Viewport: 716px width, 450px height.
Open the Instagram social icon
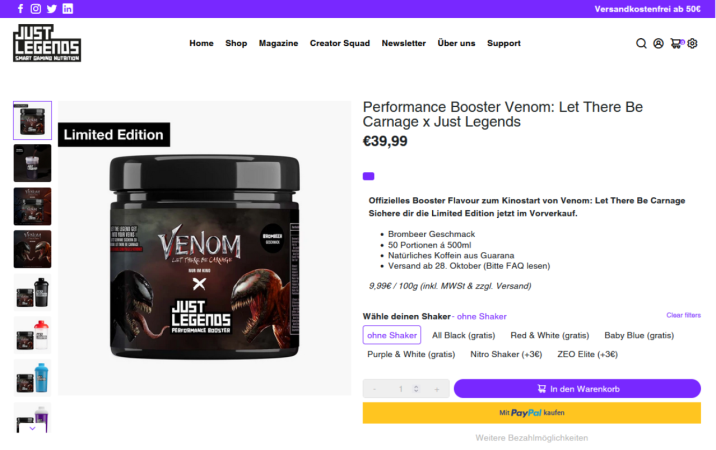tap(36, 9)
